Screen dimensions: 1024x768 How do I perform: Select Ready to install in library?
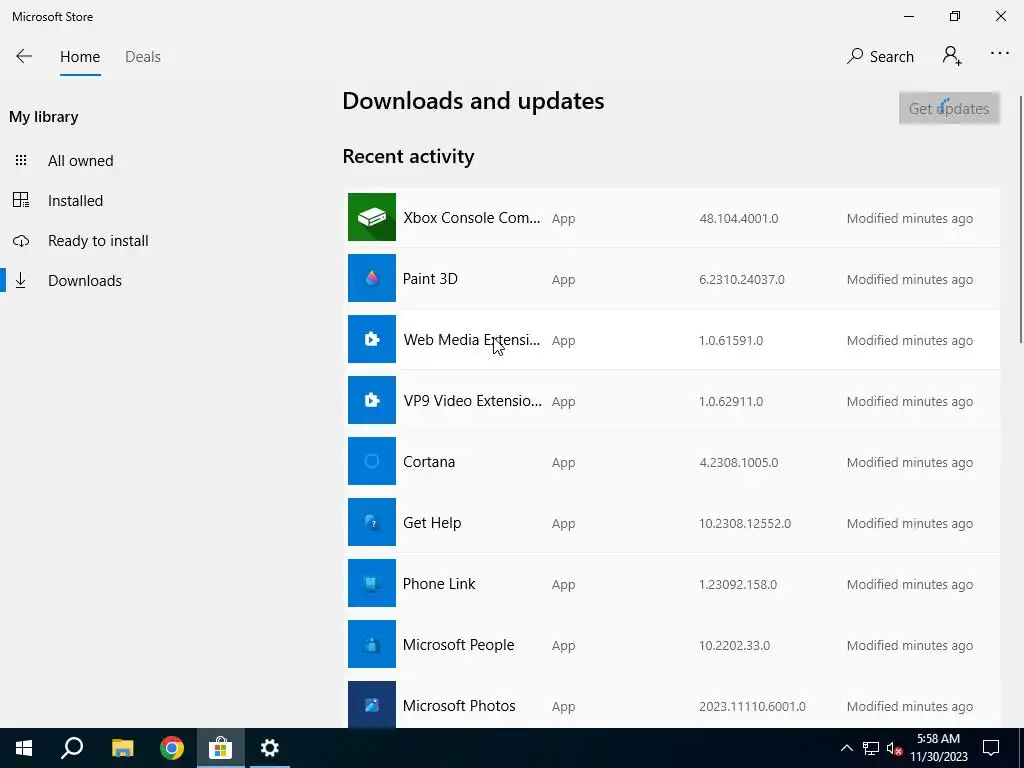[x=98, y=241]
